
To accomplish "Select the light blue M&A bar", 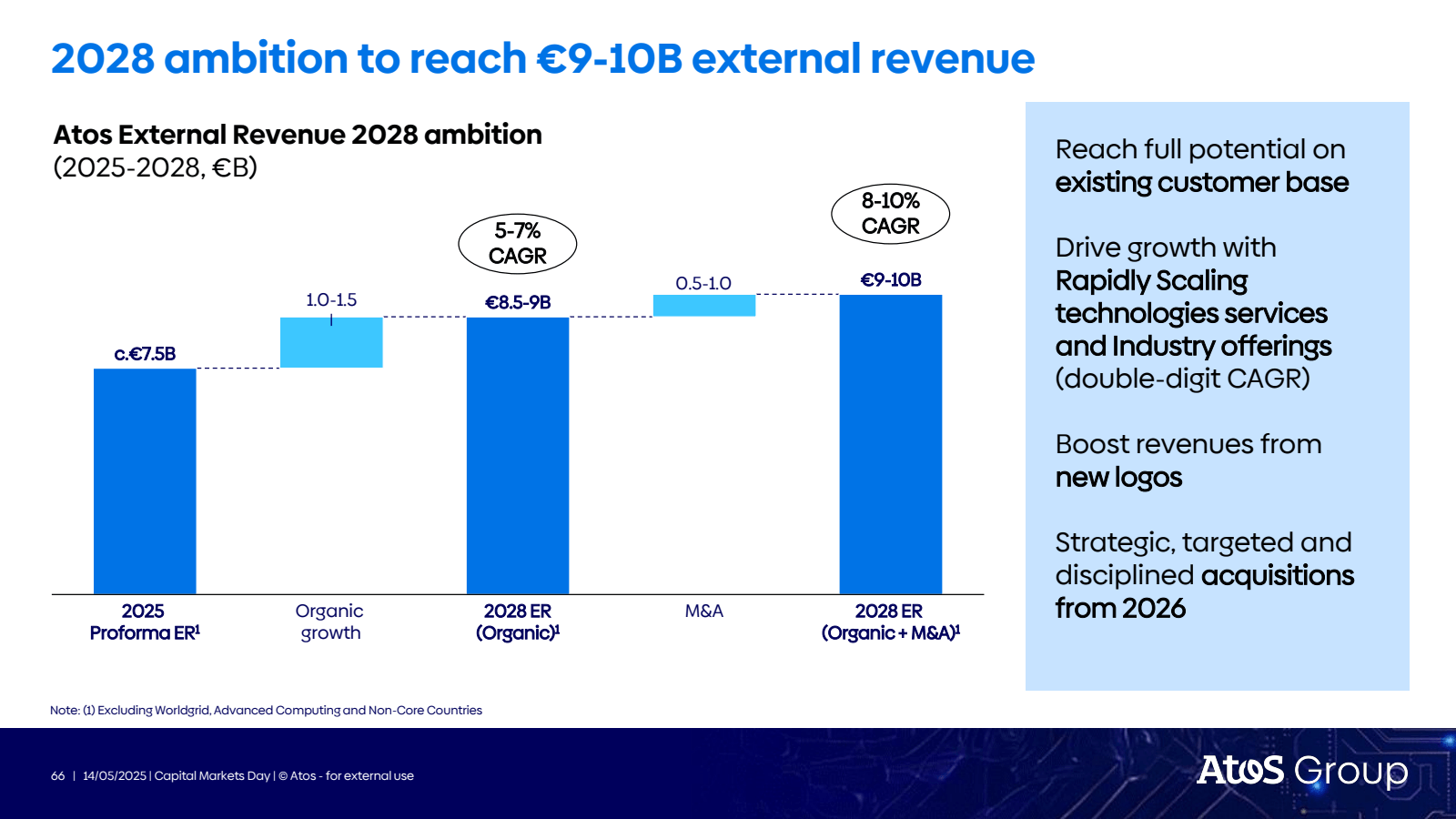I will tap(704, 306).
